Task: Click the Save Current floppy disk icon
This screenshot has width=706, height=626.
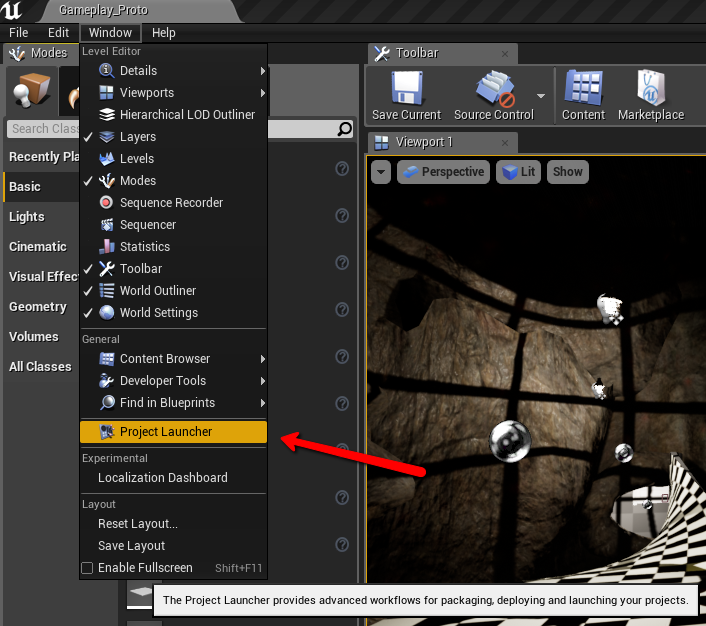Action: 407,88
